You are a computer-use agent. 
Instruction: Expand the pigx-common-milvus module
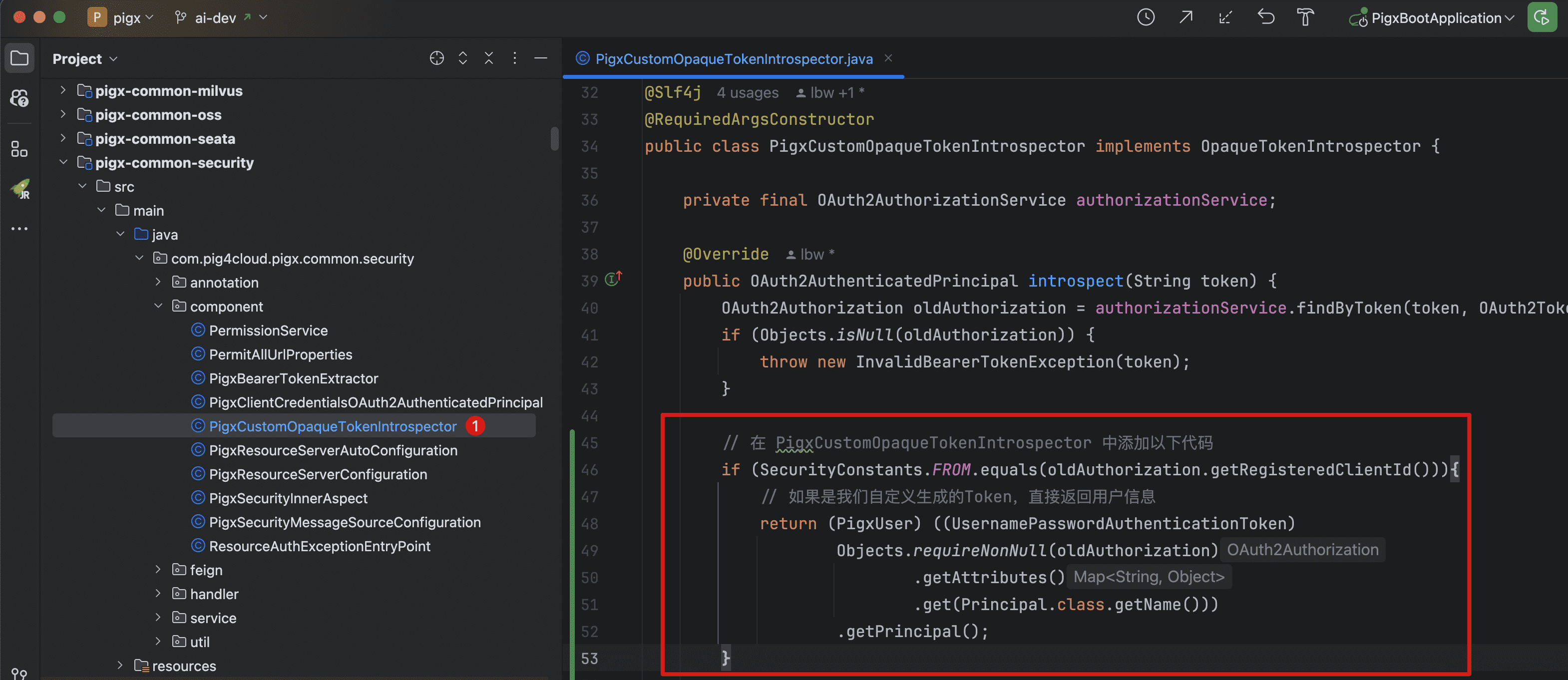click(63, 91)
